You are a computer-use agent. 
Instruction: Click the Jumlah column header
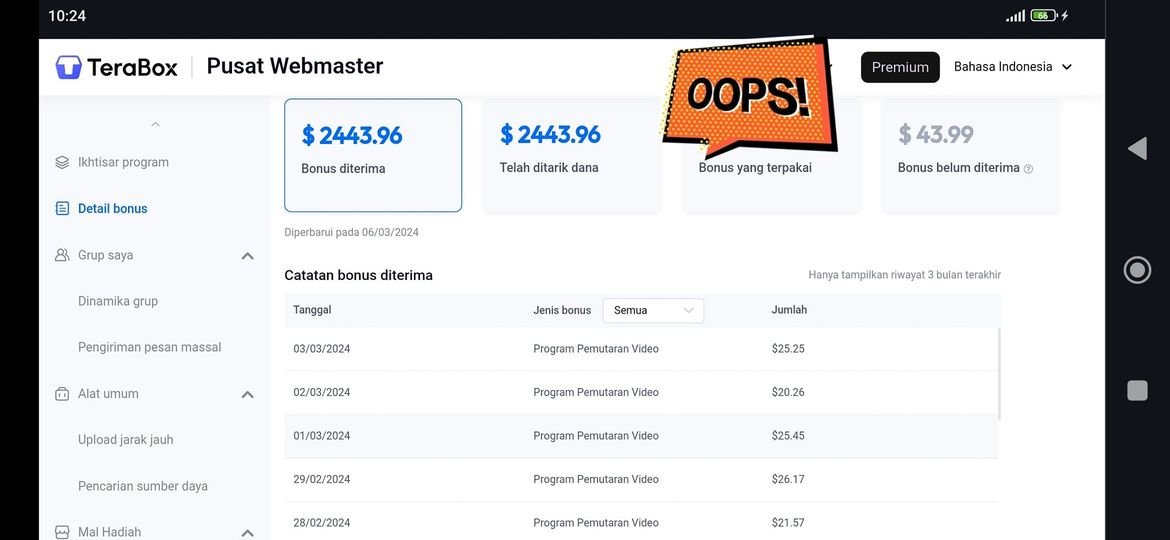point(789,310)
